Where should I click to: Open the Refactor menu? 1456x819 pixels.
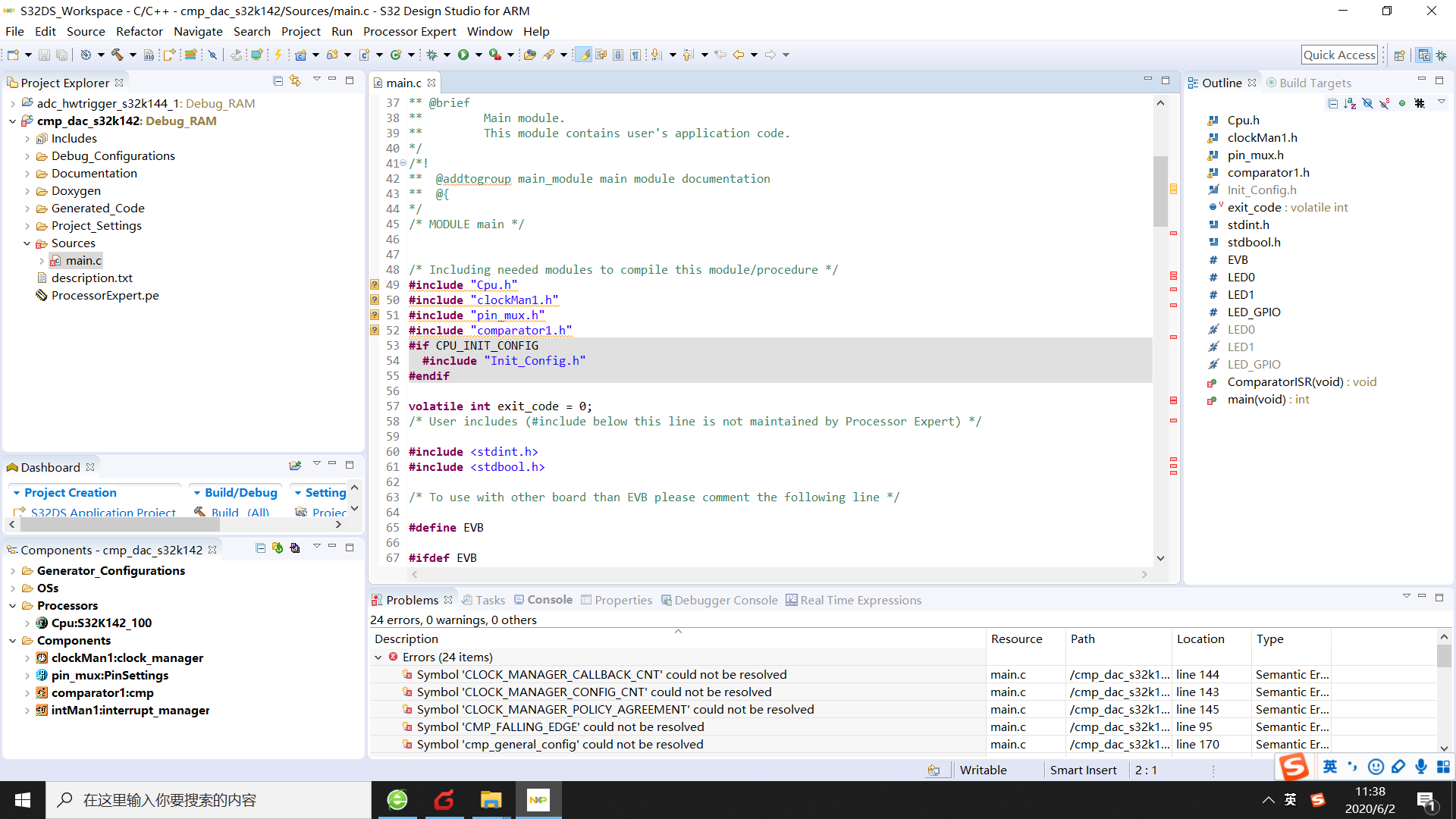click(x=139, y=31)
